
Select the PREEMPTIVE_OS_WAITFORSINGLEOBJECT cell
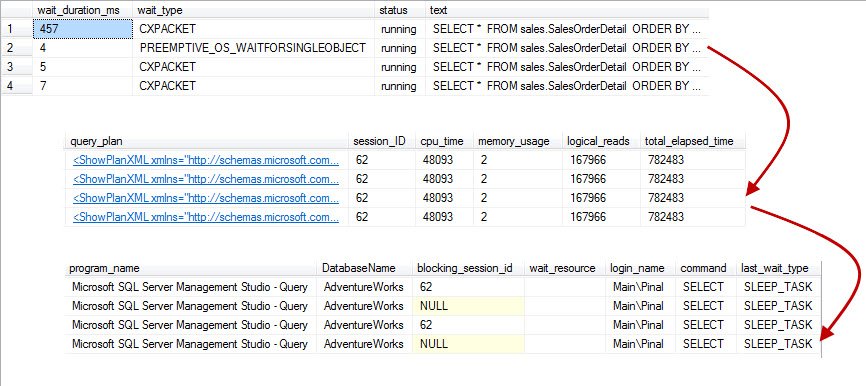254,48
